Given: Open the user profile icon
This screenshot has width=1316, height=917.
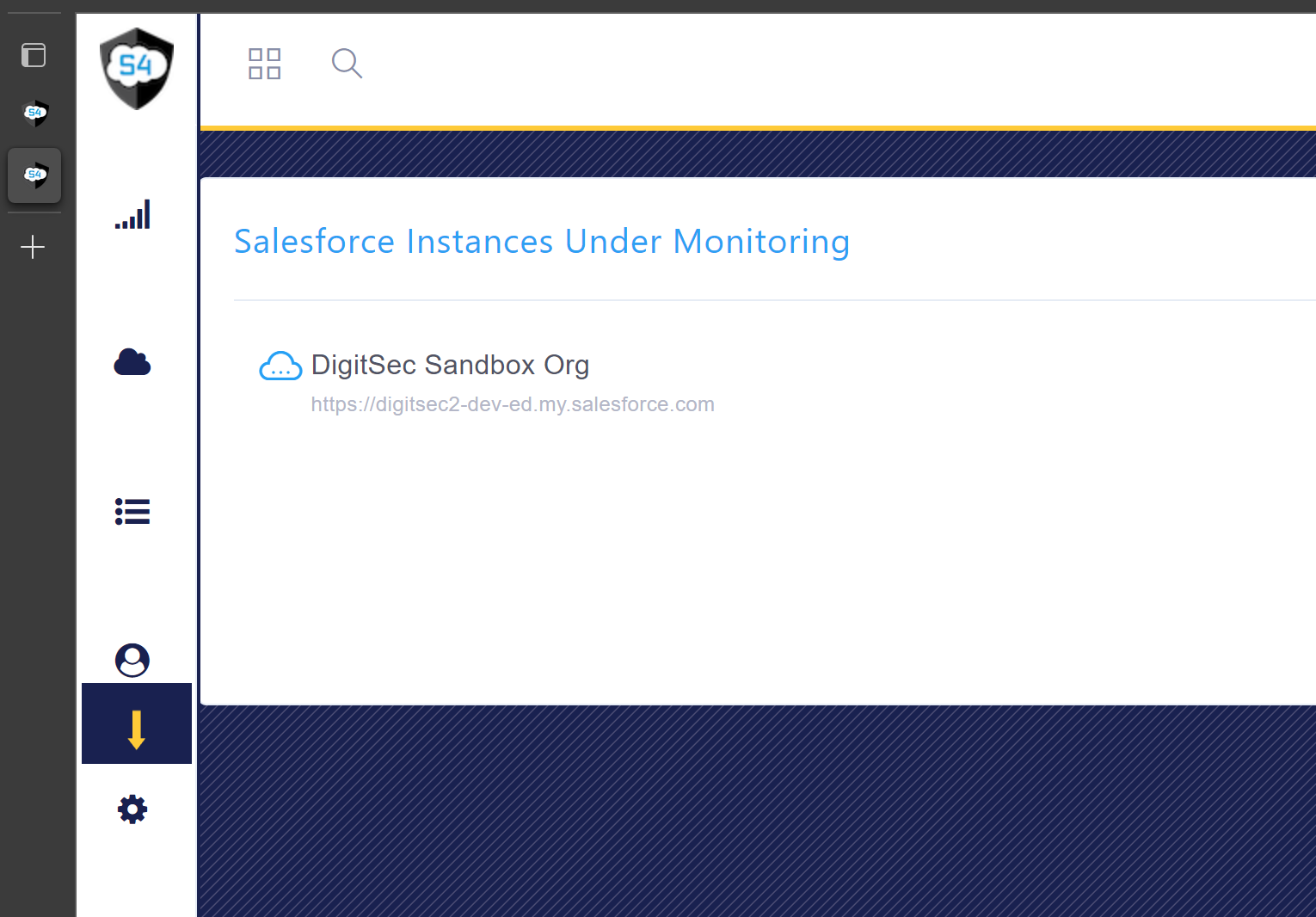Looking at the screenshot, I should click(x=132, y=660).
